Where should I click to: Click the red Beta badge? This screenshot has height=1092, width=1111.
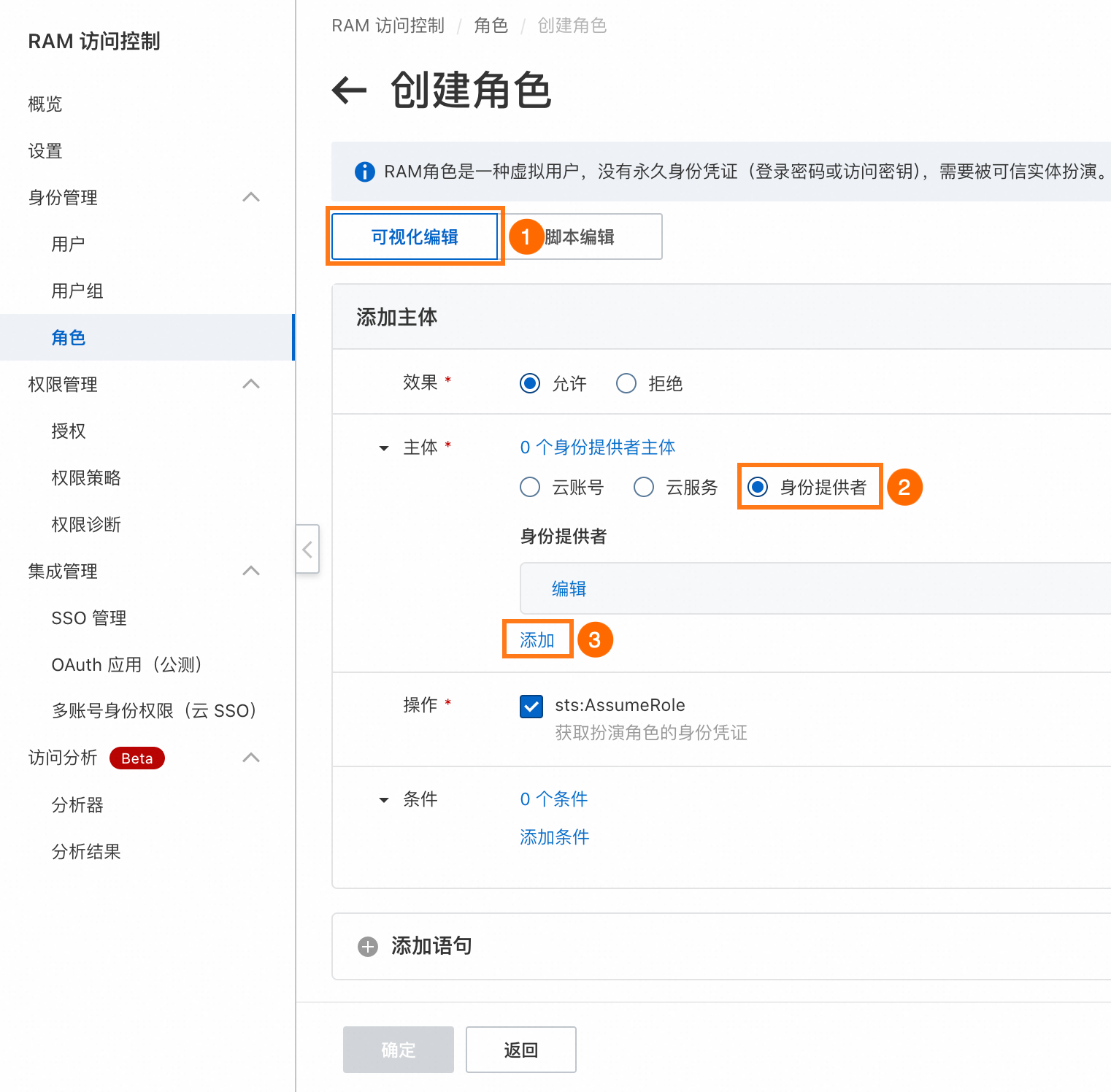click(x=137, y=758)
